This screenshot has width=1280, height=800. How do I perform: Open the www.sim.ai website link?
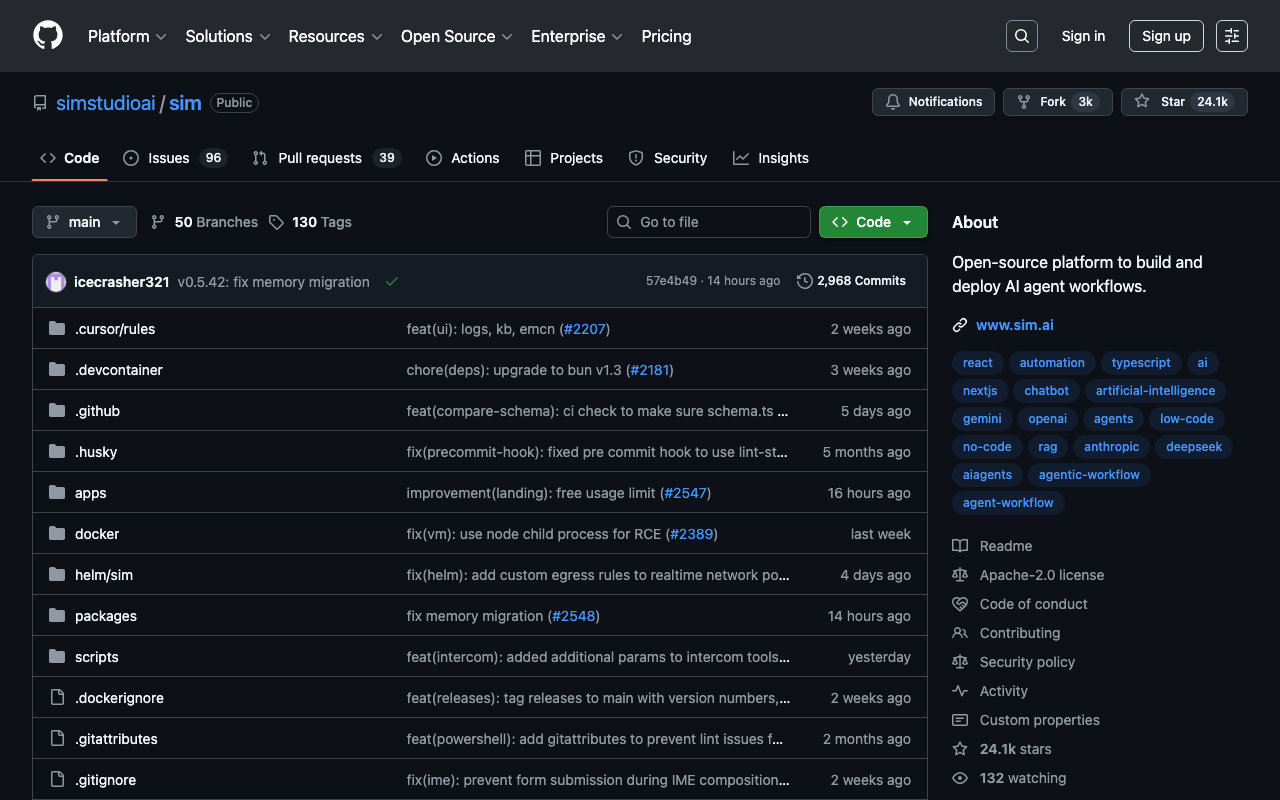(x=1014, y=325)
